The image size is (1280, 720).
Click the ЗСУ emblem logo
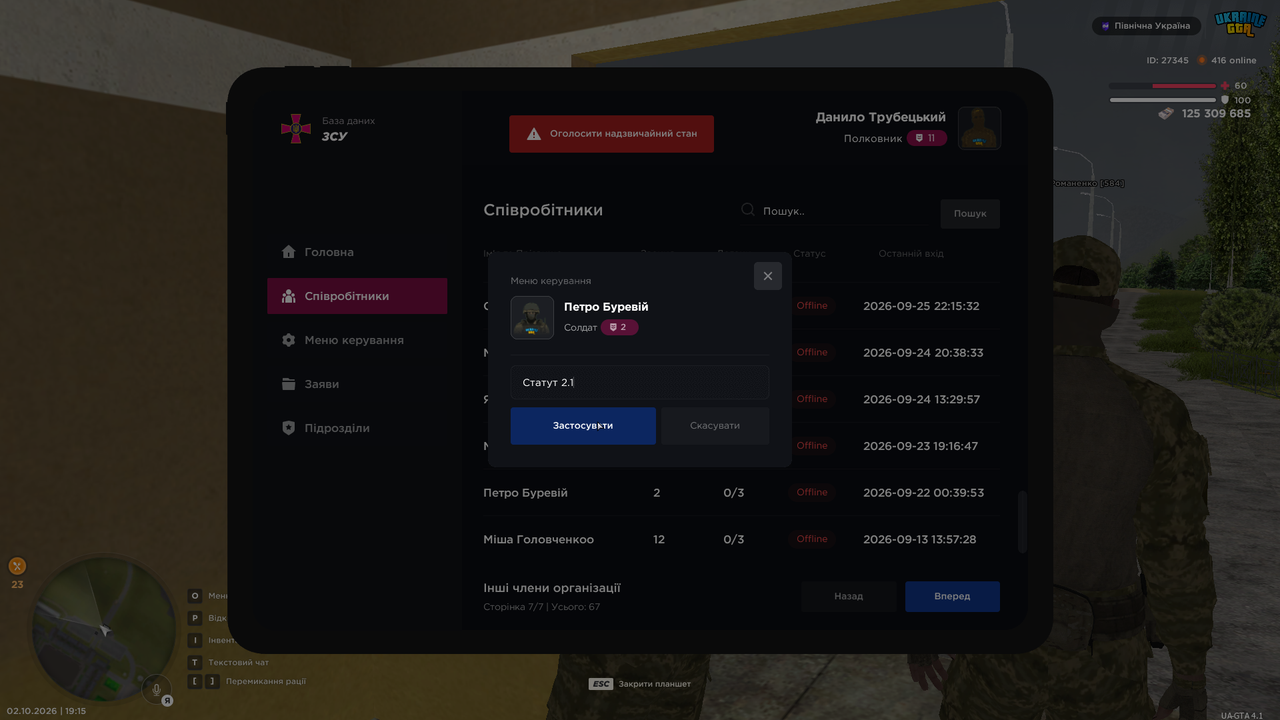295,128
